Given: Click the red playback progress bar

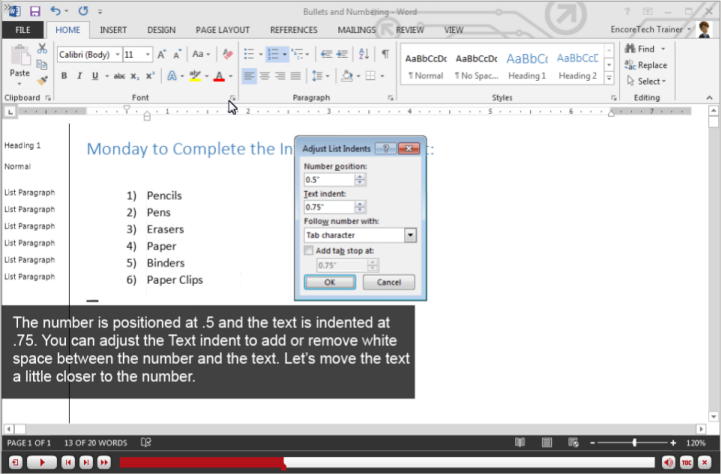Looking at the screenshot, I should (202, 463).
